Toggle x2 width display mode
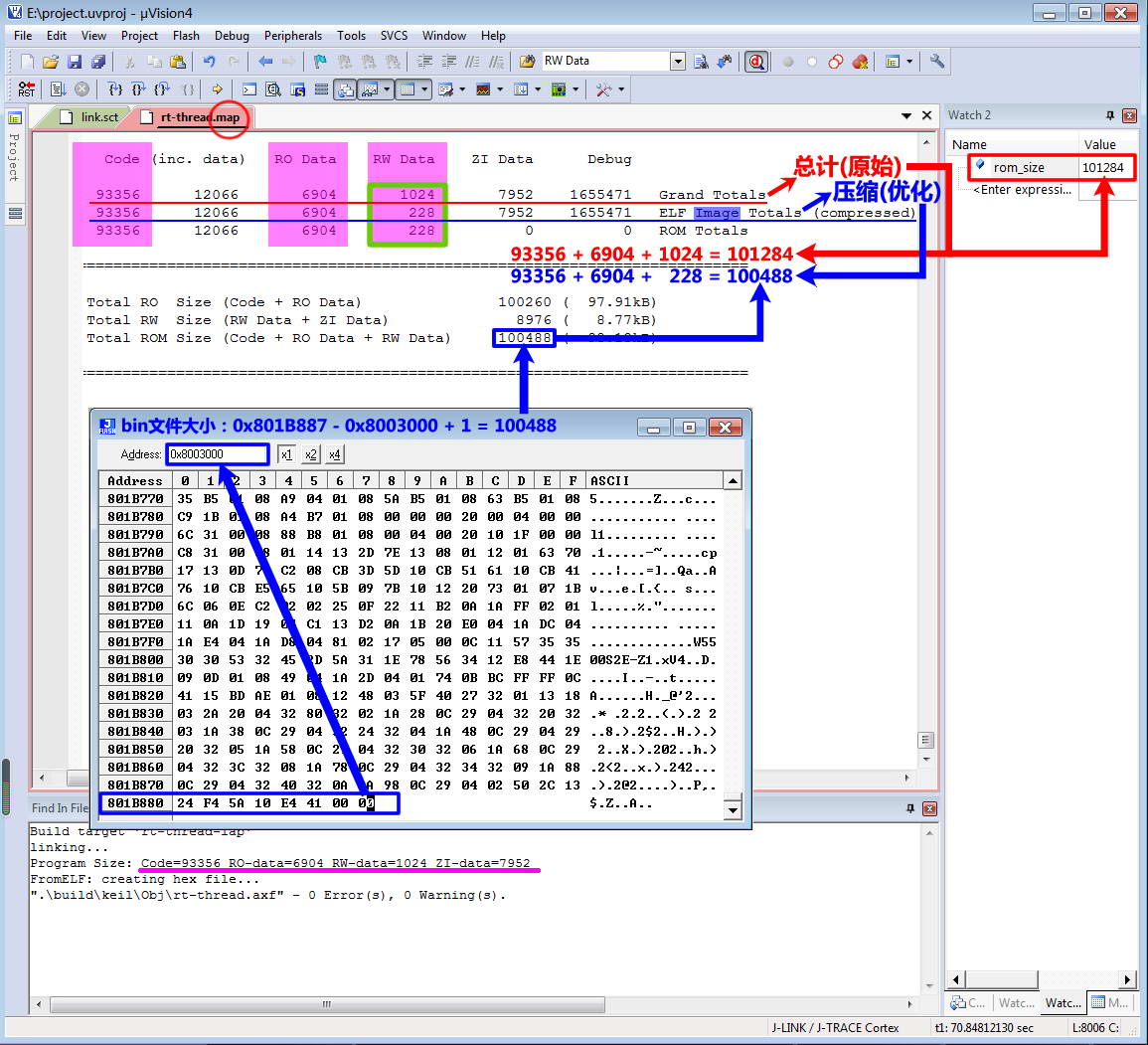Image resolution: width=1148 pixels, height=1045 pixels. tap(310, 454)
